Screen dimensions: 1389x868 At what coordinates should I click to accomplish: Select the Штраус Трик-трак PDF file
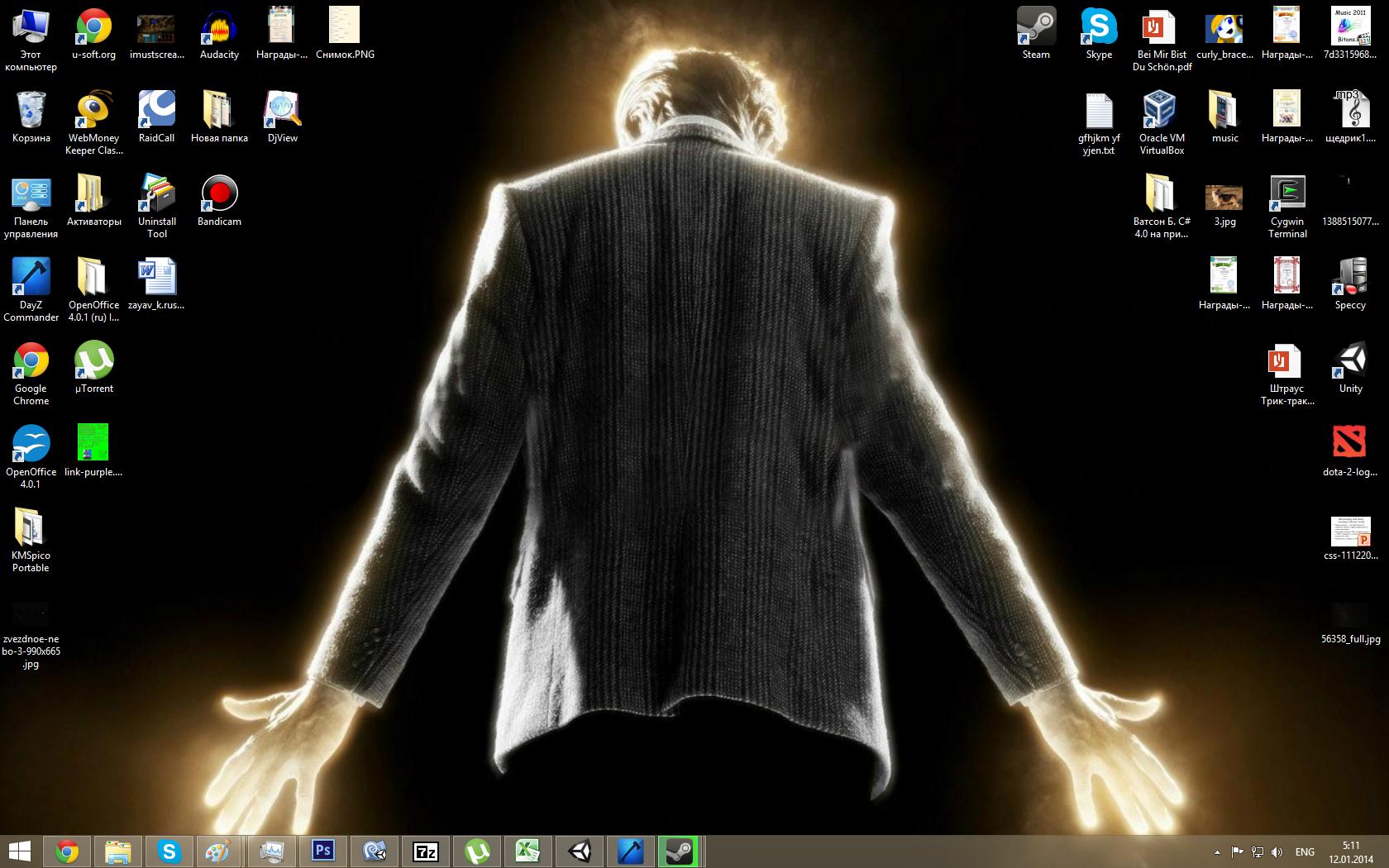1287,373
